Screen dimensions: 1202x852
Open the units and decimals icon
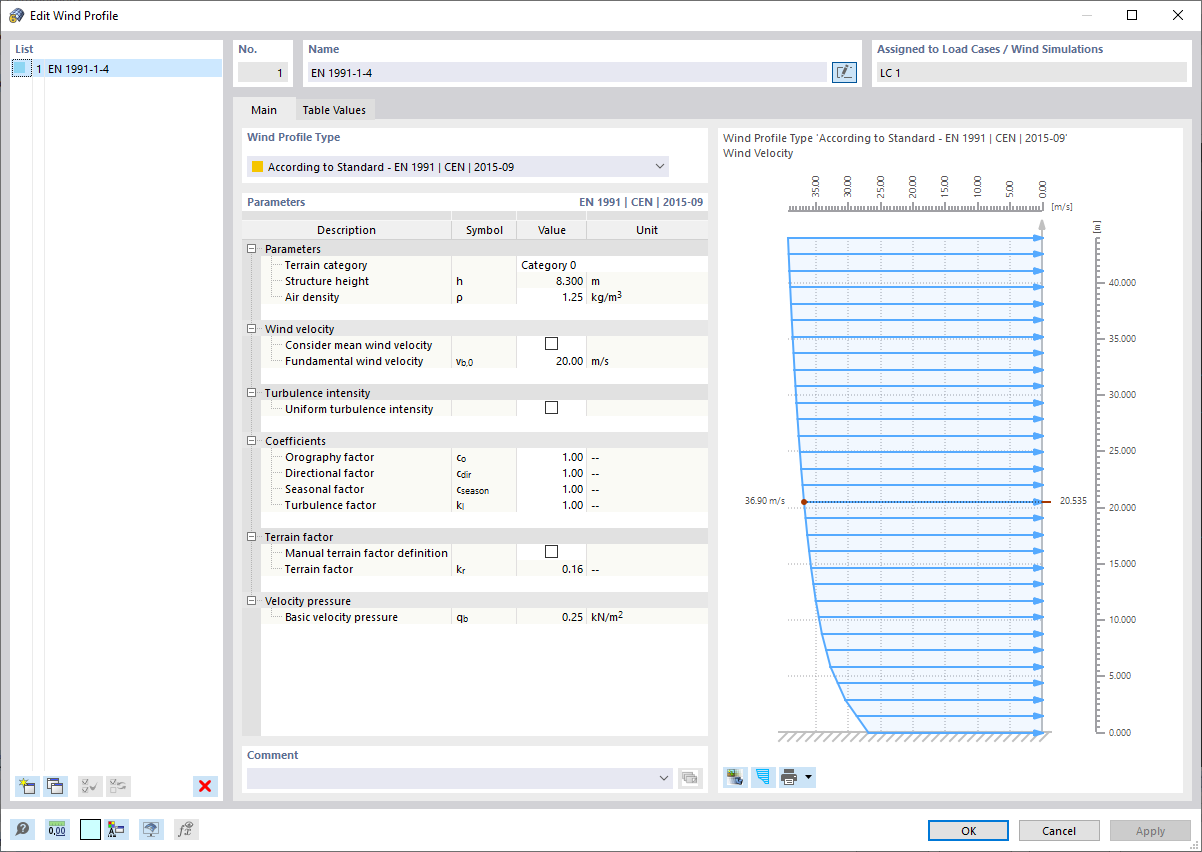[57, 829]
